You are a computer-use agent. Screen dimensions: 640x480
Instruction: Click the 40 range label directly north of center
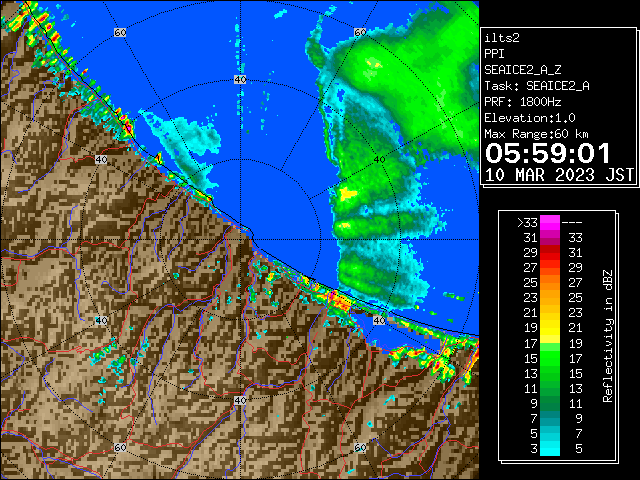[x=240, y=80]
